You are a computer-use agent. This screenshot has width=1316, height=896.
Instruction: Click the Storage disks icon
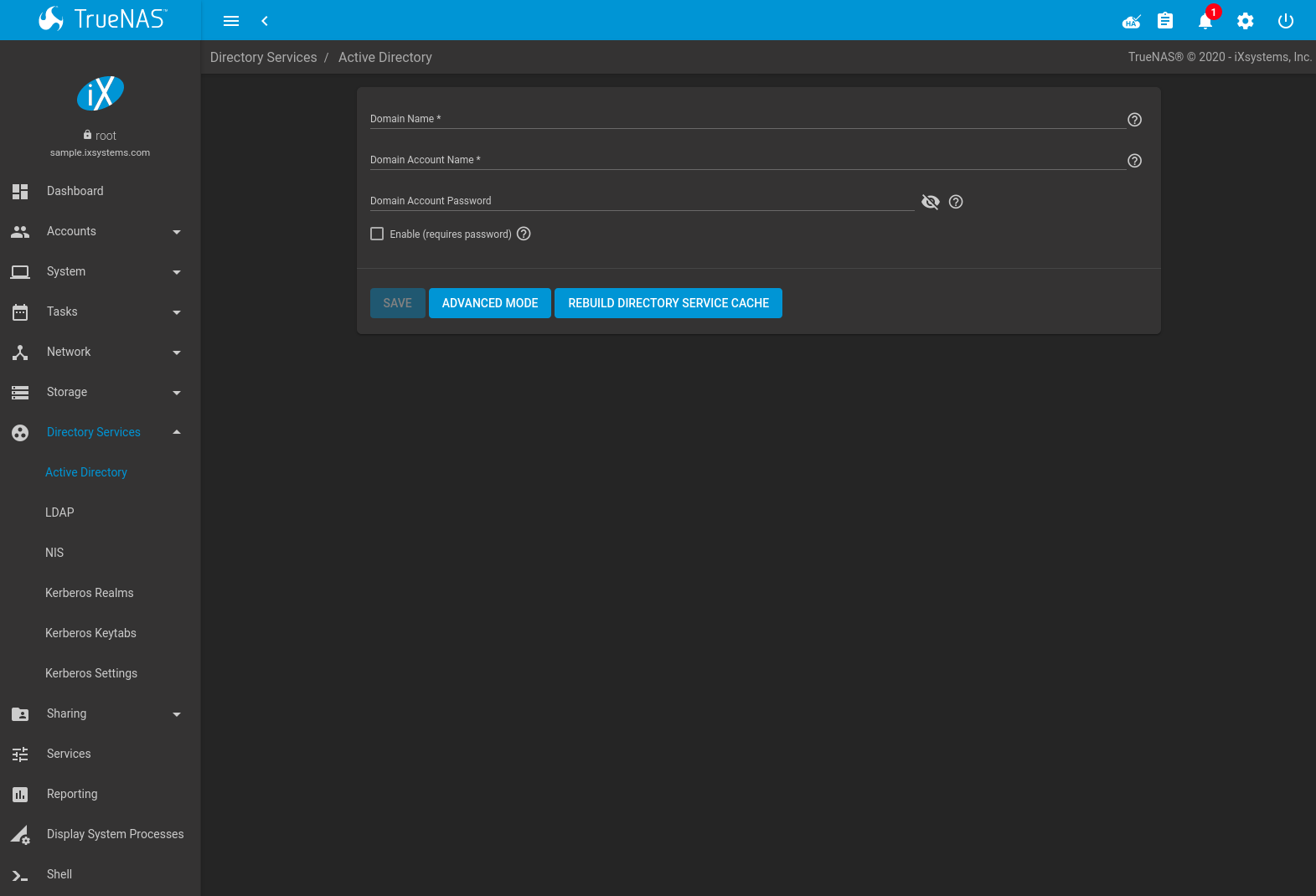pyautogui.click(x=20, y=392)
